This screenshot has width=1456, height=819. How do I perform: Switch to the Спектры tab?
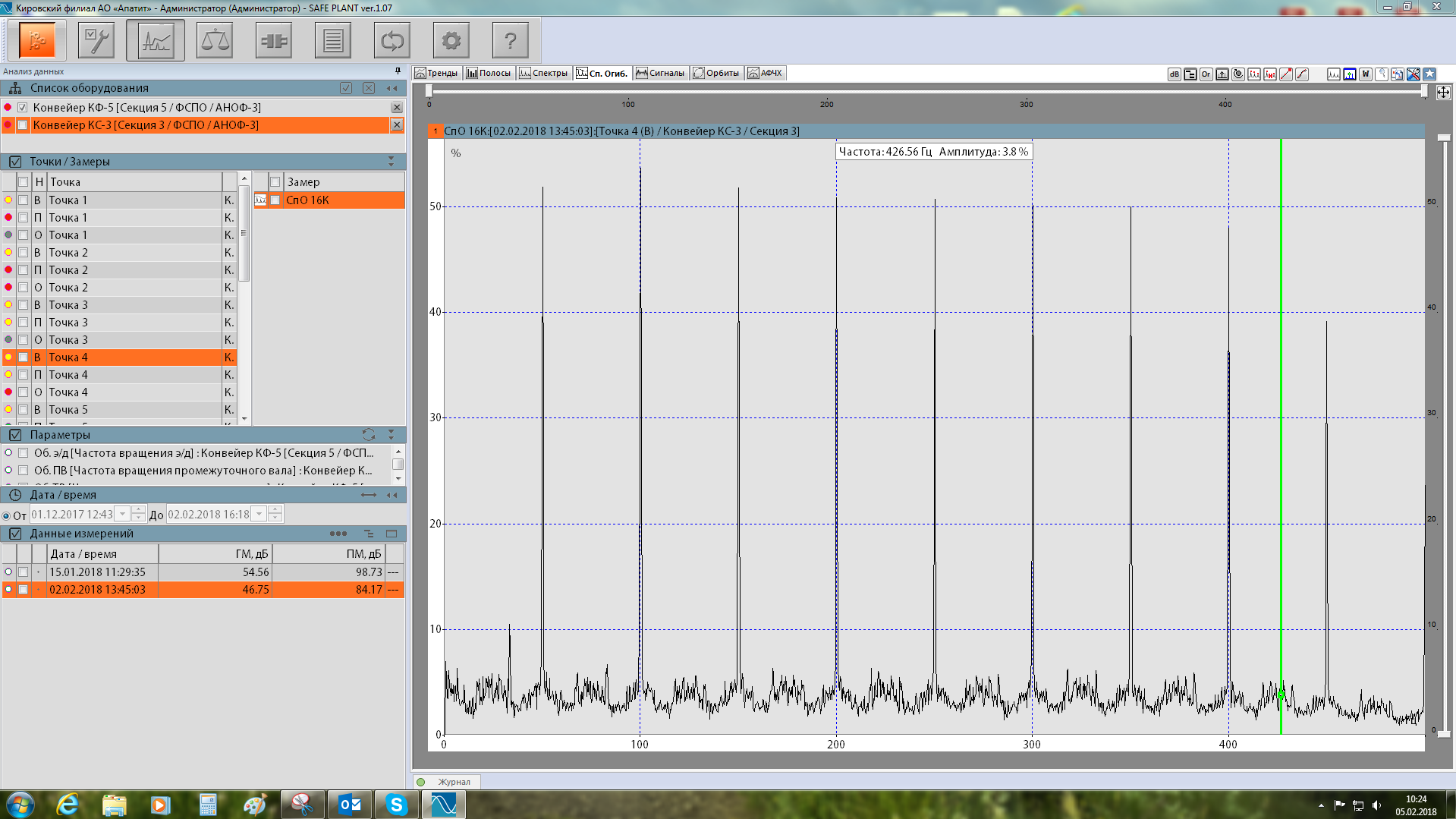(x=544, y=73)
